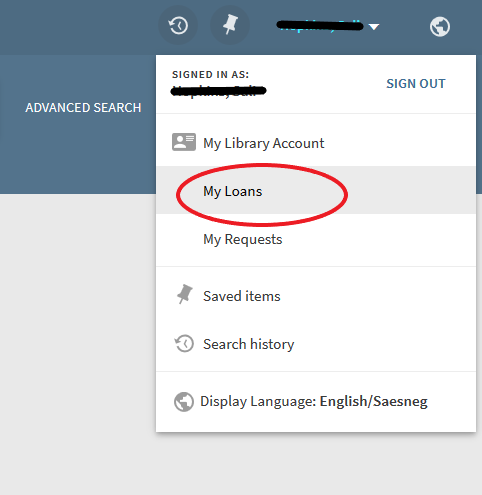
Task: Open search history icon in top bar
Action: pos(178,25)
